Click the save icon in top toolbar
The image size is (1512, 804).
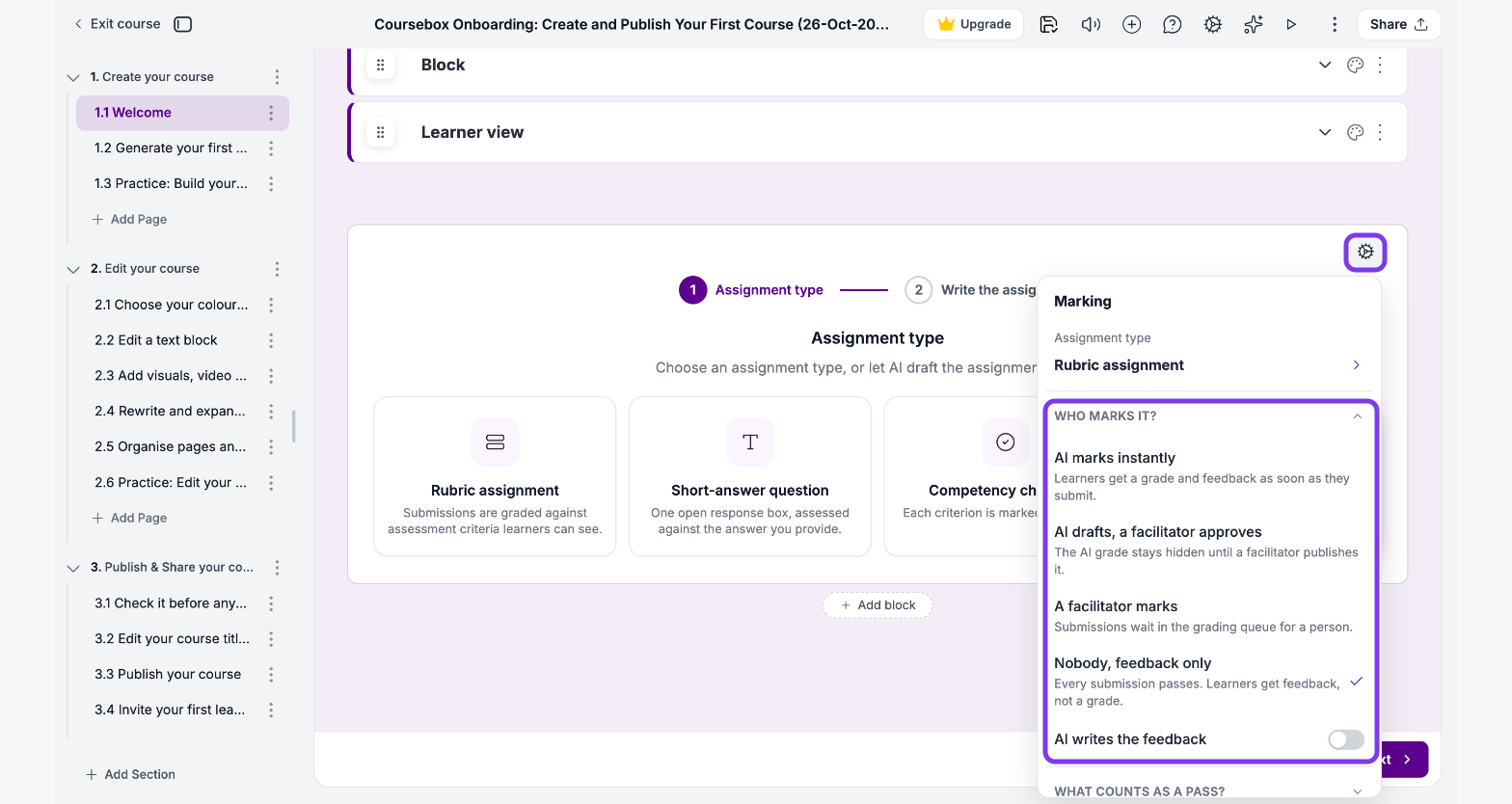pos(1049,24)
